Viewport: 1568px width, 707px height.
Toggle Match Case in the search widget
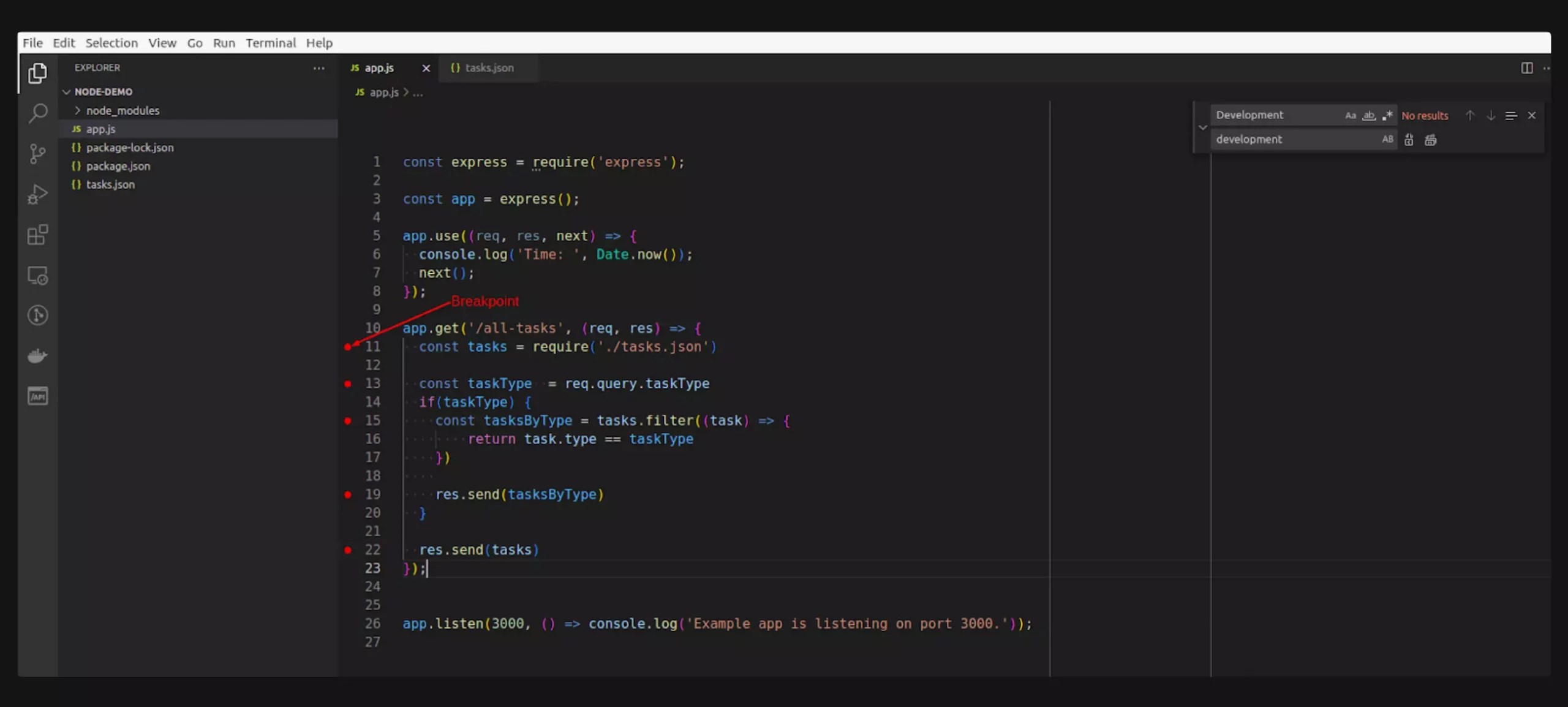1350,115
